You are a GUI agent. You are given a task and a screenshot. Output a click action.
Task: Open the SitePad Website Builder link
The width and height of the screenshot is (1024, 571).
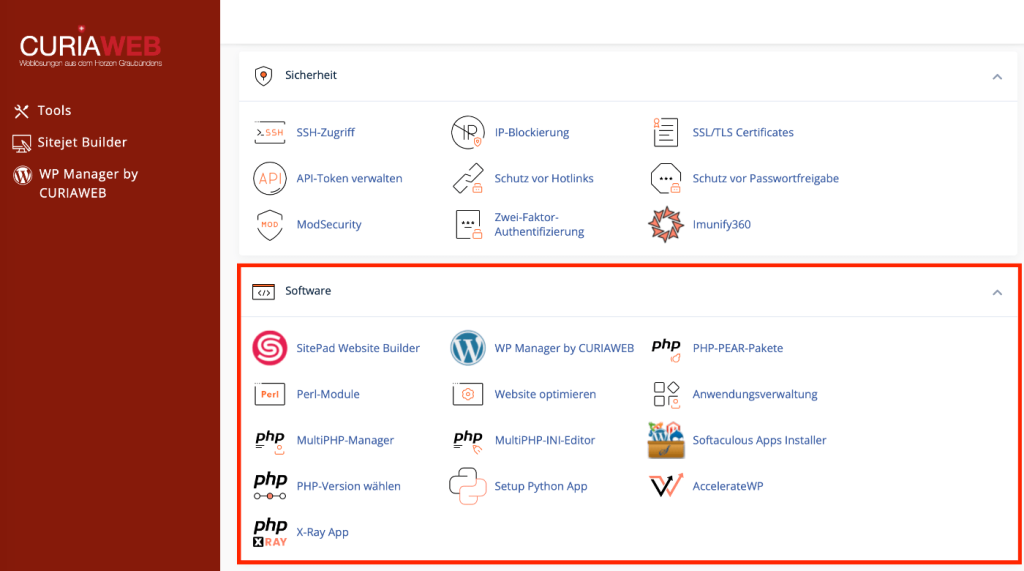pos(358,348)
